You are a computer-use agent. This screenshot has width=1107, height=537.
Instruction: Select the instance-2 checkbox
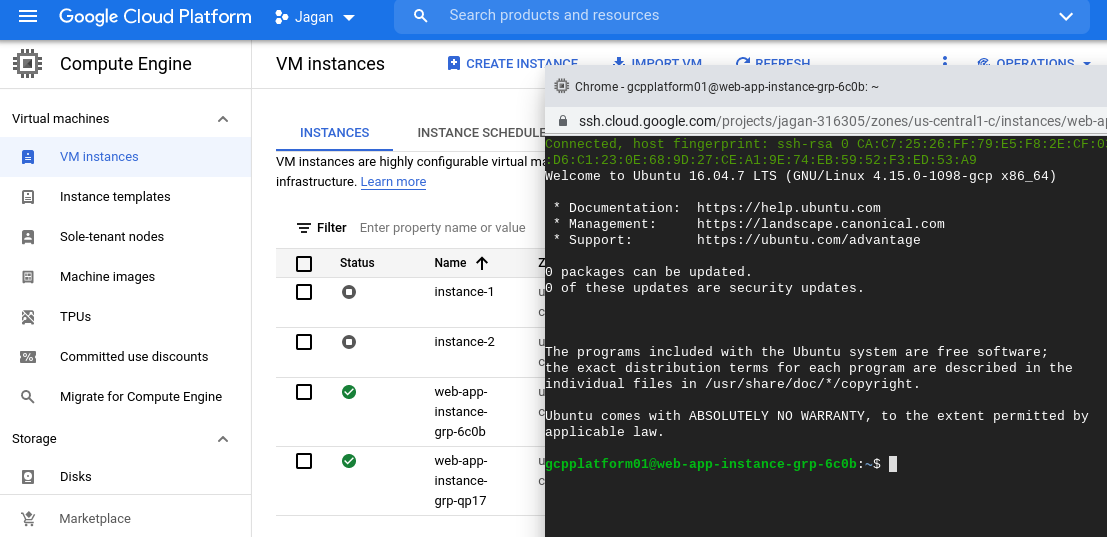coord(304,342)
